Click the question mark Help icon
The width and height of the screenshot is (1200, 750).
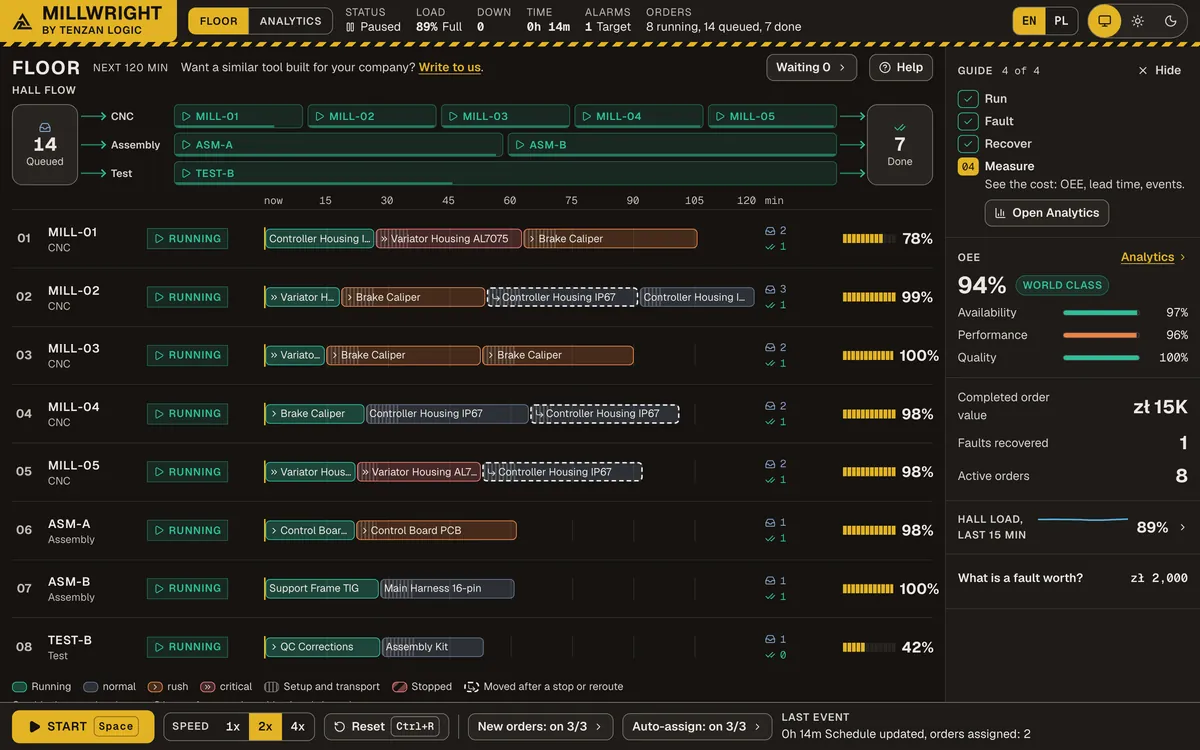[884, 68]
